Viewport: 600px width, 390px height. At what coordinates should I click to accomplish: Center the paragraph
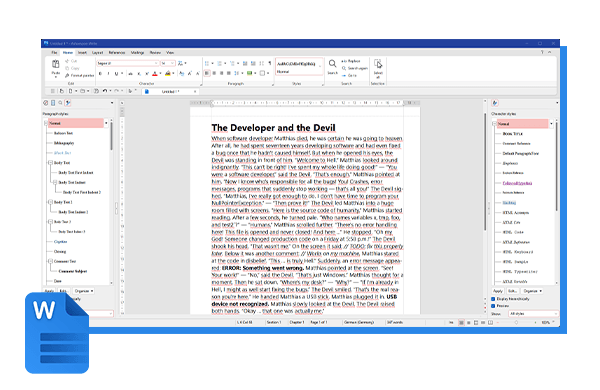pyautogui.click(x=214, y=73)
